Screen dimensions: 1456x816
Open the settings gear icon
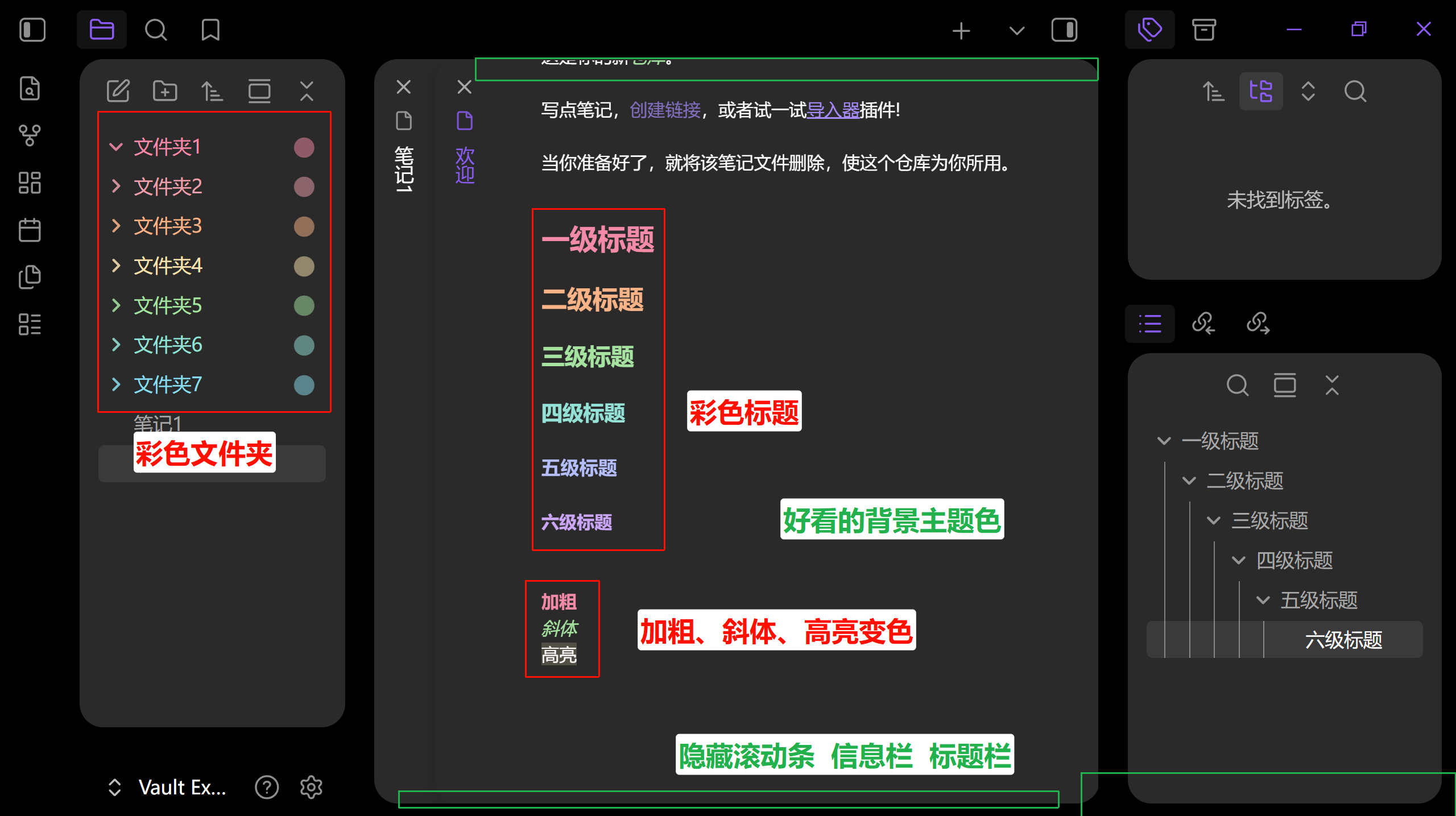click(311, 787)
